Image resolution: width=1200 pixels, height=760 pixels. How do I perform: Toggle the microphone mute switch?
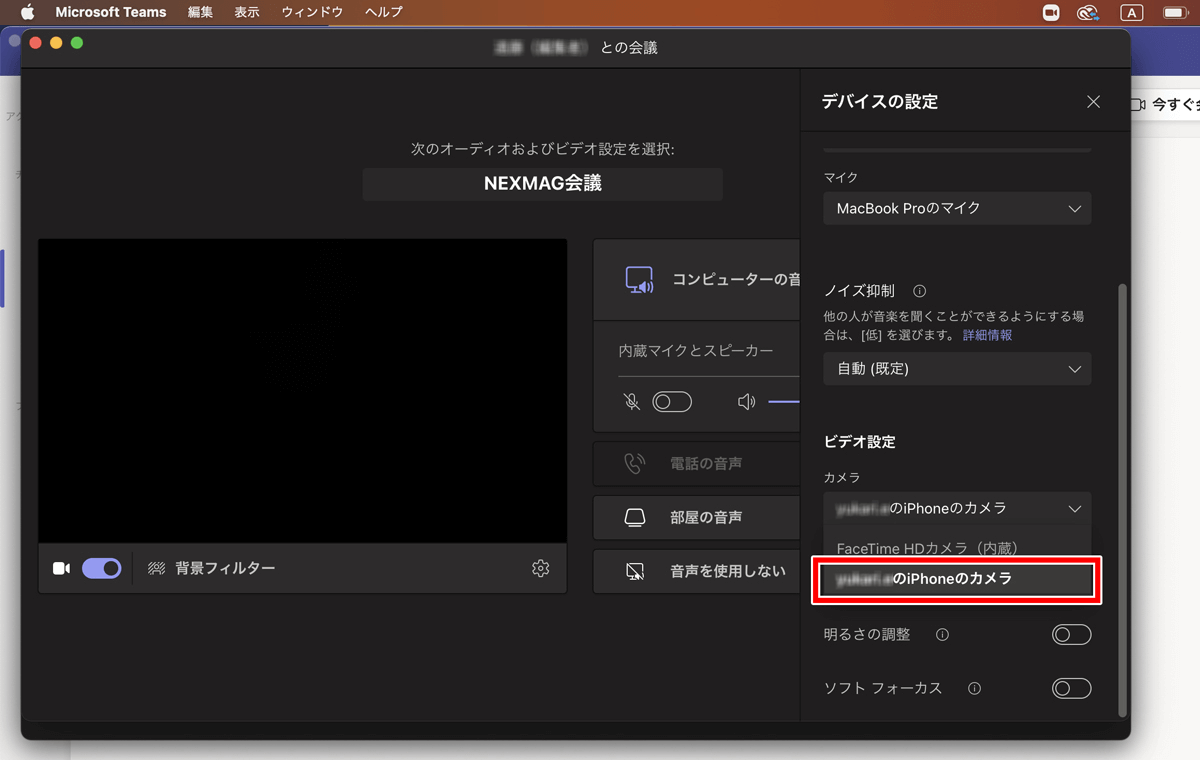point(671,402)
